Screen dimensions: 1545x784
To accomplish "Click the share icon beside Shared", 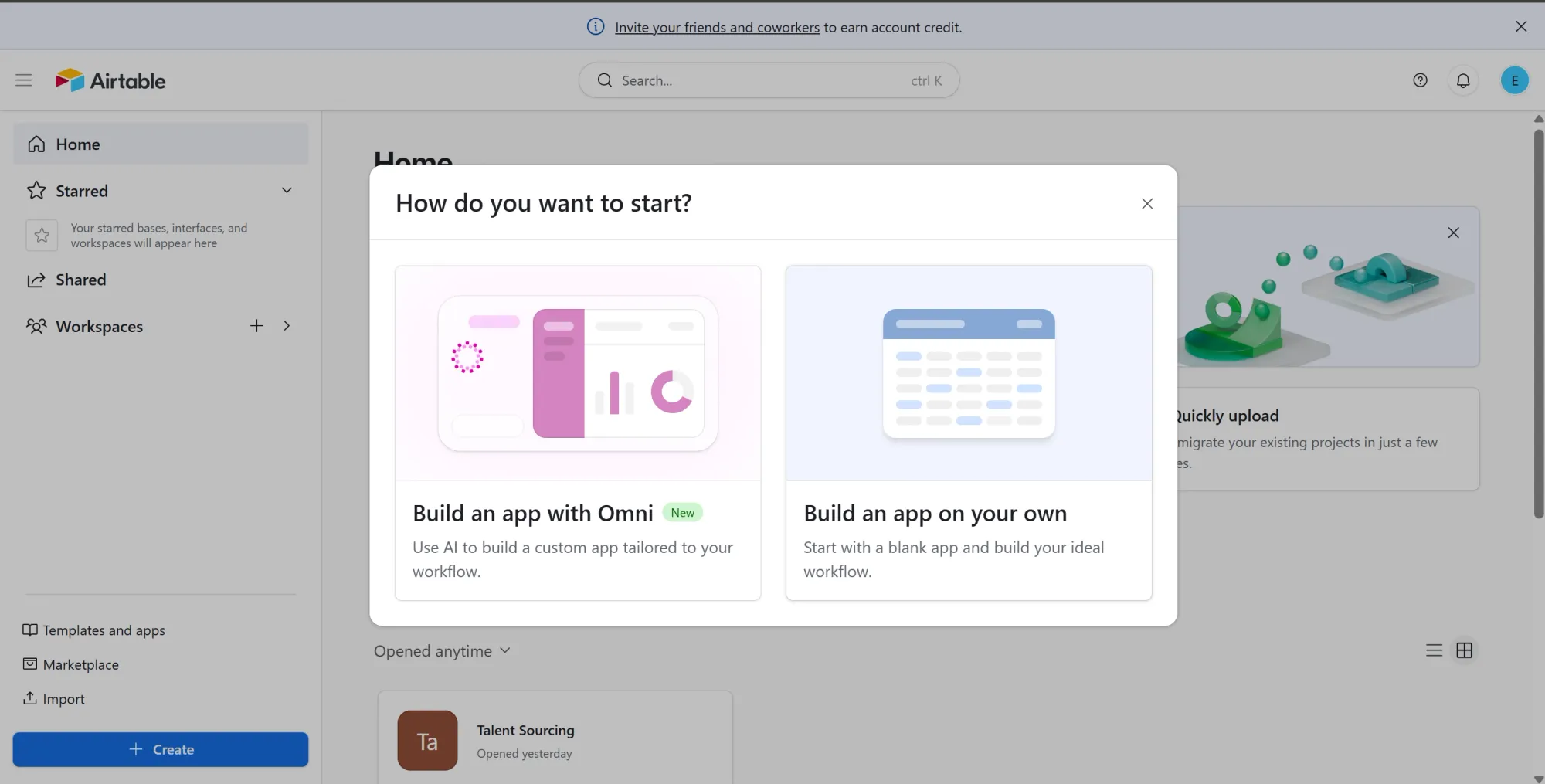I will tap(36, 280).
